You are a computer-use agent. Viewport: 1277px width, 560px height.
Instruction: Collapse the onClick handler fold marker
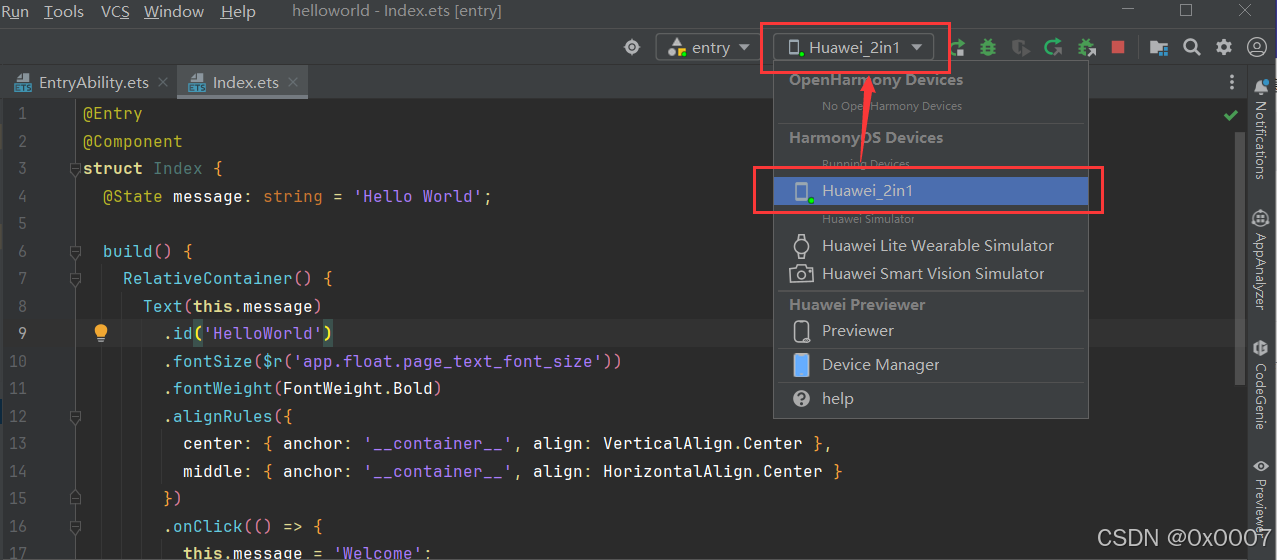74,526
